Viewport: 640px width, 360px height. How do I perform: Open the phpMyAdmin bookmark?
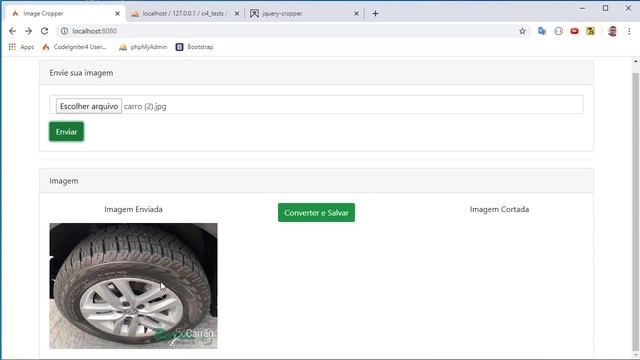143,47
